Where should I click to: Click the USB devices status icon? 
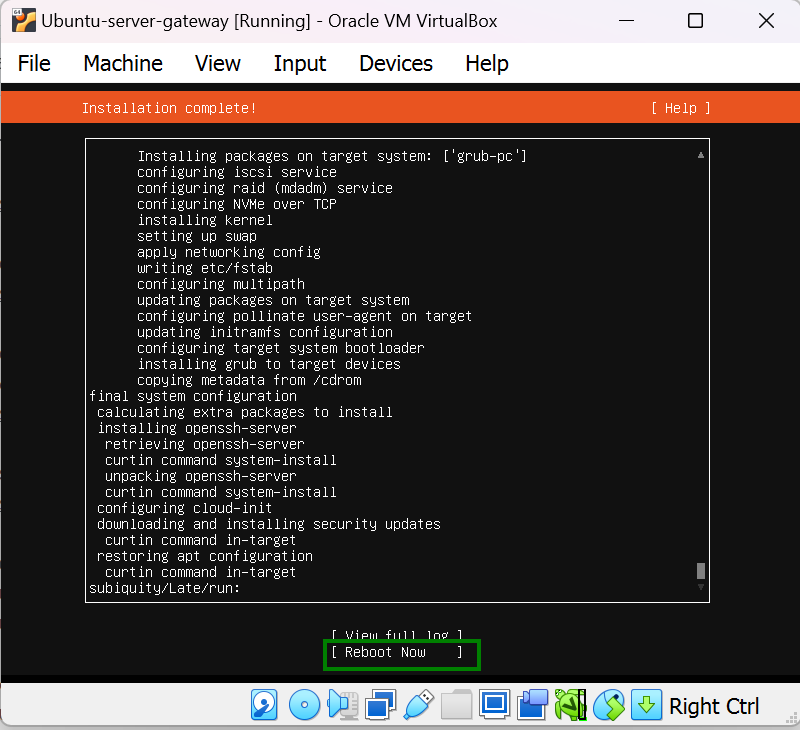click(418, 705)
